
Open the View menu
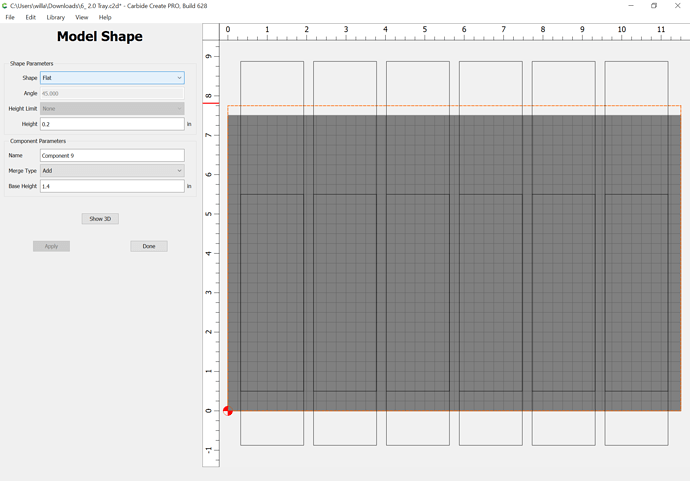pyautogui.click(x=81, y=17)
